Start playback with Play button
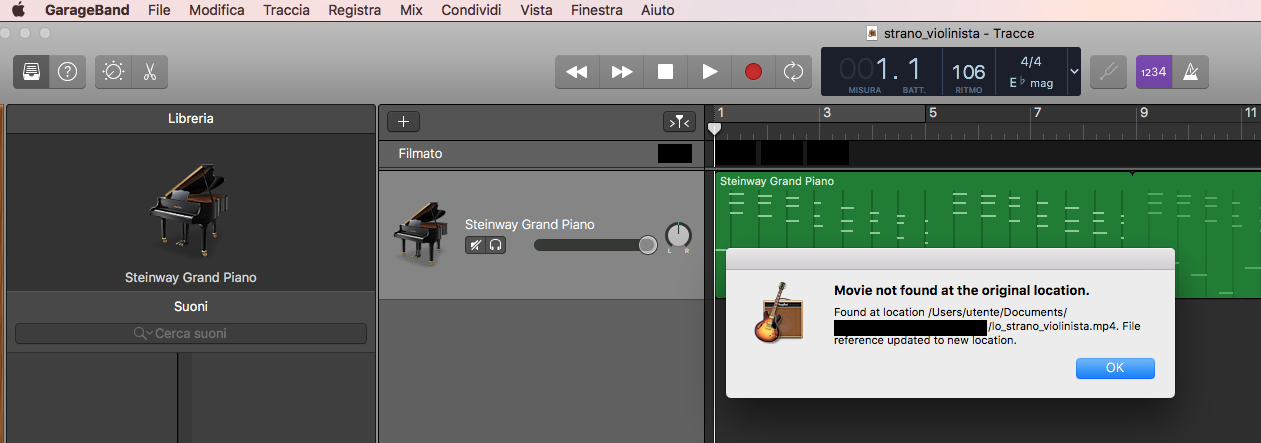The width and height of the screenshot is (1261, 443). pos(709,72)
